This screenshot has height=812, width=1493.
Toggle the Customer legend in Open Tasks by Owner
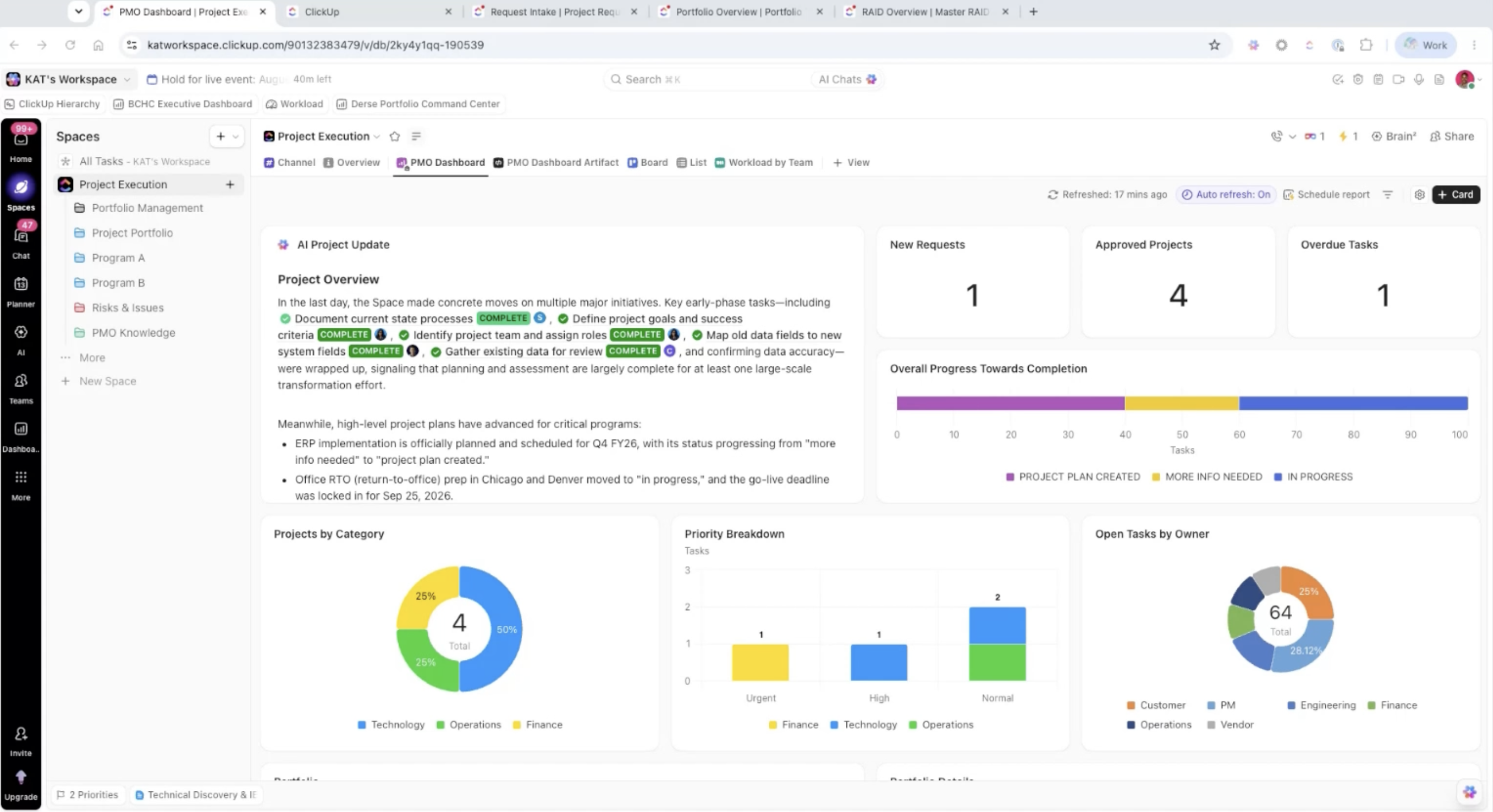[1156, 705]
